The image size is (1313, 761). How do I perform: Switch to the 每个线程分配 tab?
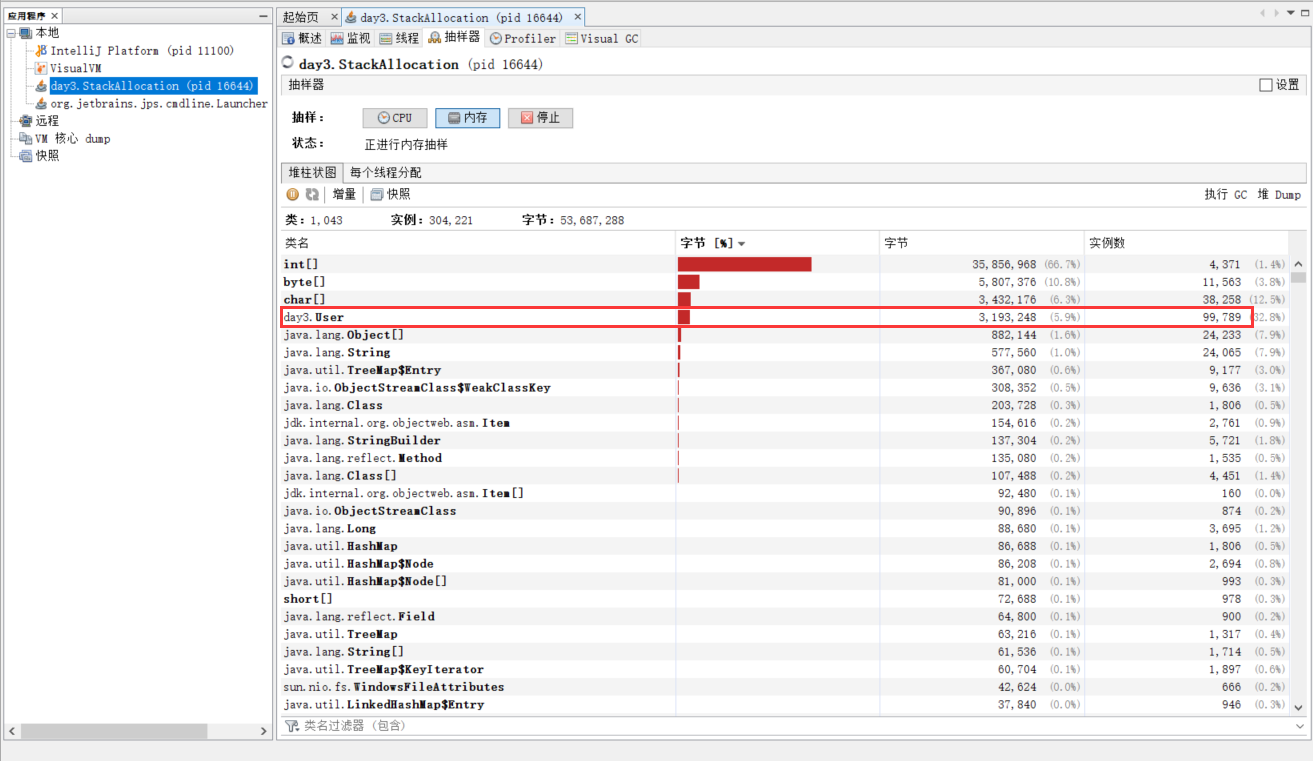(x=385, y=172)
